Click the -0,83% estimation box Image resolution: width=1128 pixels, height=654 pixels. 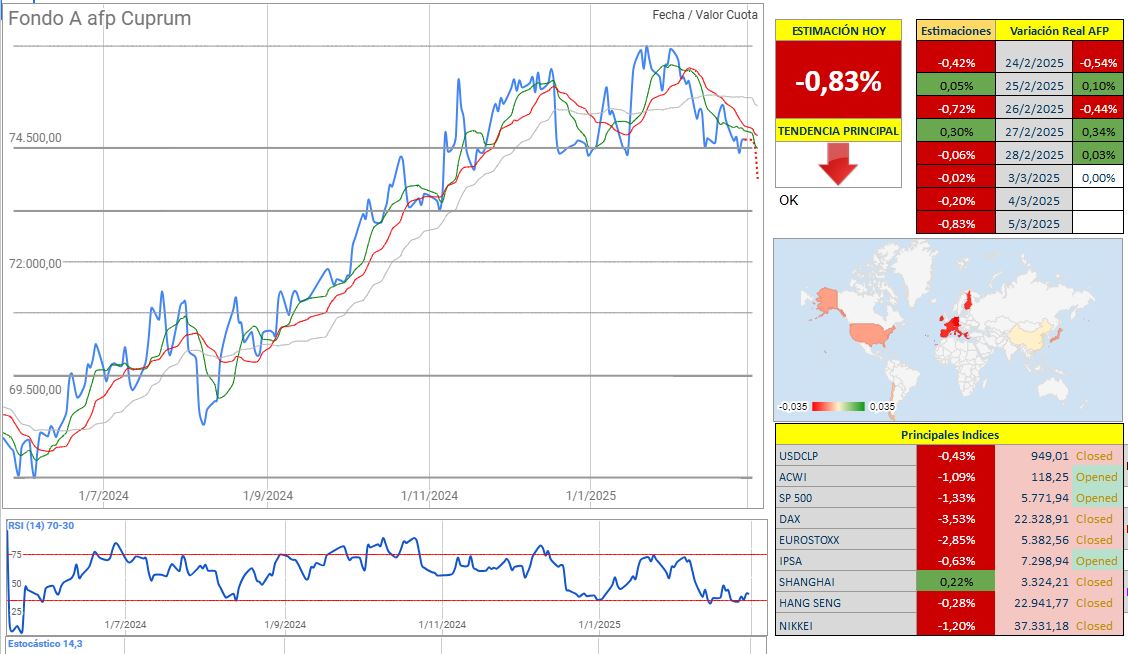pos(838,80)
